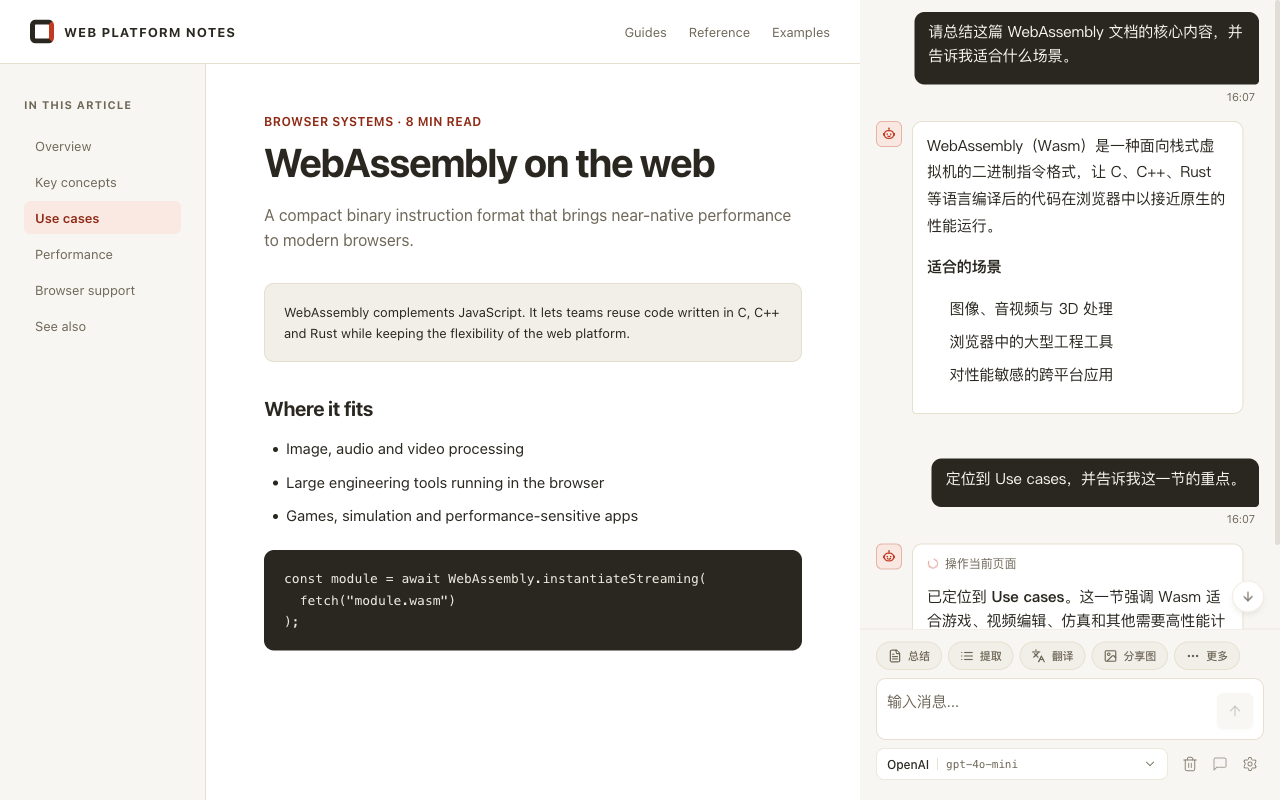1280x800 pixels.
Task: Open the Reference navigation item
Action: (719, 32)
